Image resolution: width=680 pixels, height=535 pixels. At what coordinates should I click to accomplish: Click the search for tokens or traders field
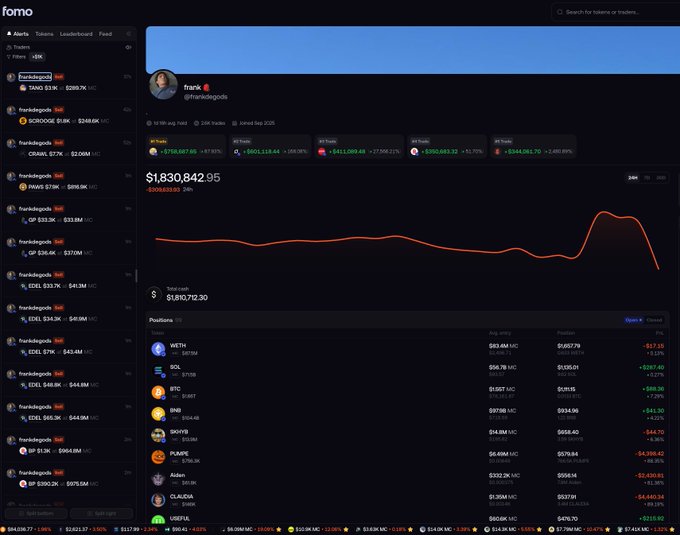pos(616,12)
